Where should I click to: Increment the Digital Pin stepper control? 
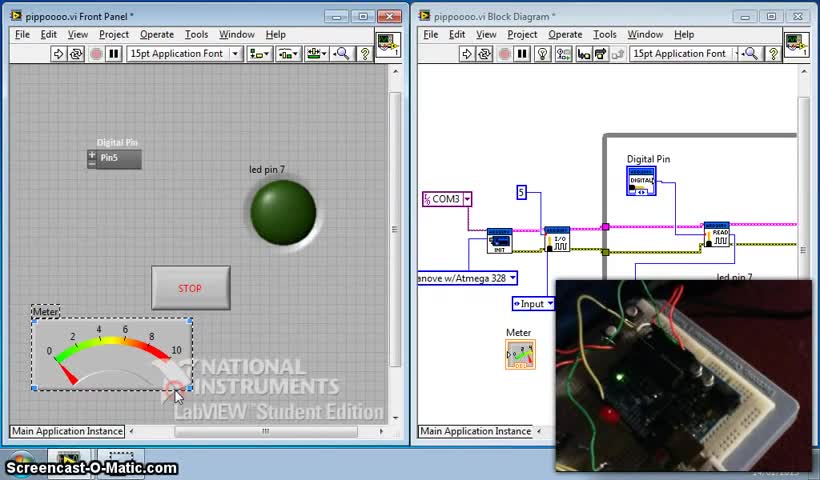click(x=92, y=155)
